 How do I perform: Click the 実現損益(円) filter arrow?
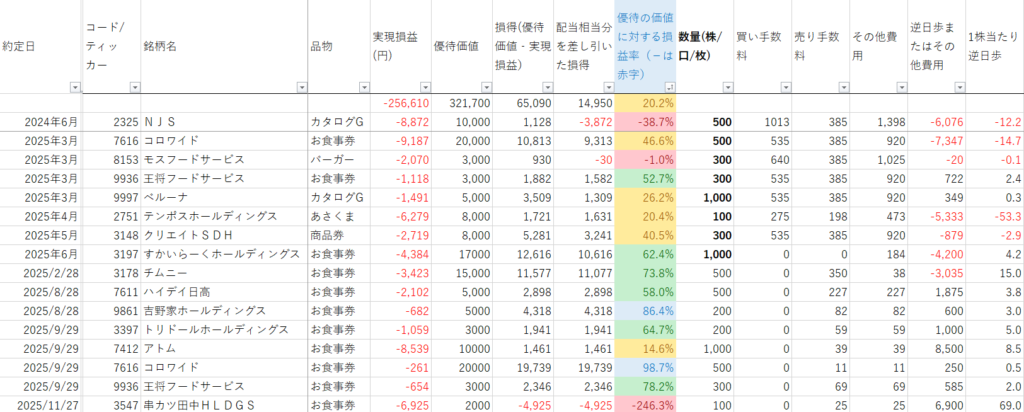[x=424, y=87]
